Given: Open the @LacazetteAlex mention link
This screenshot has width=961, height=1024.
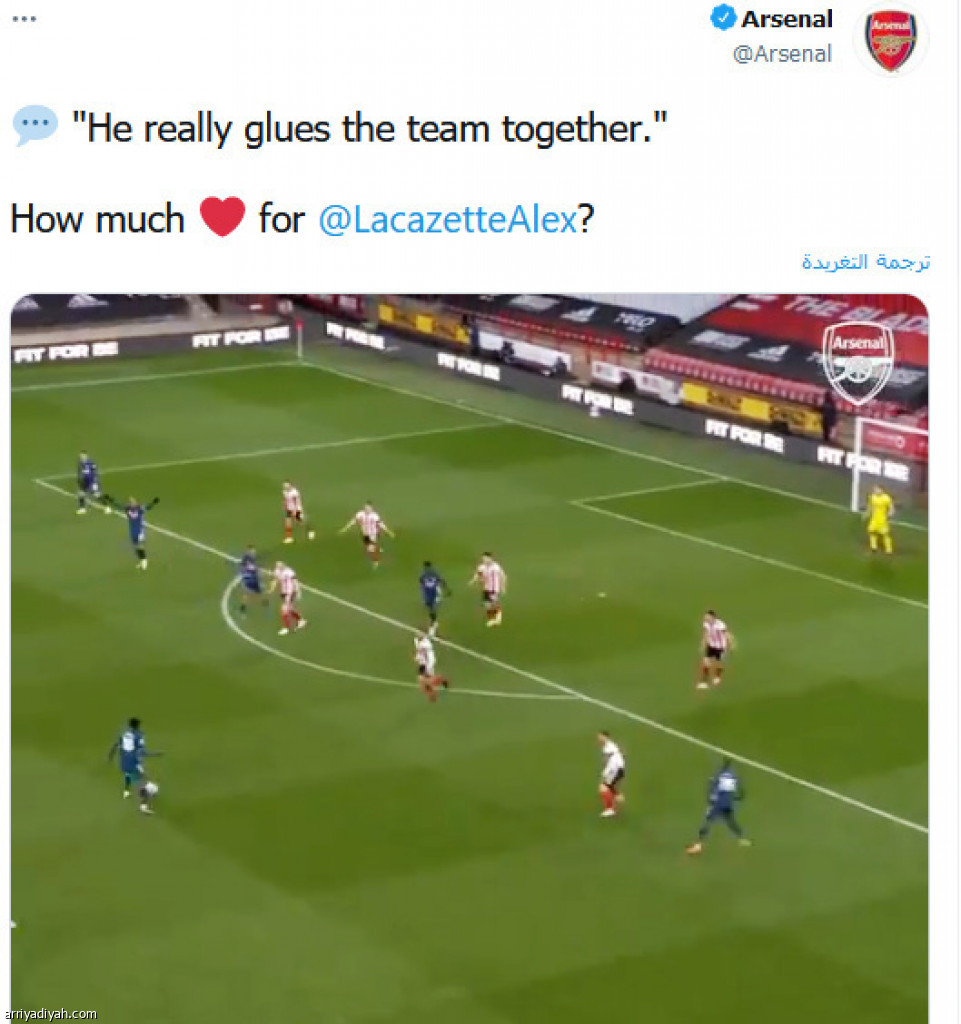Looking at the screenshot, I should click(x=447, y=219).
